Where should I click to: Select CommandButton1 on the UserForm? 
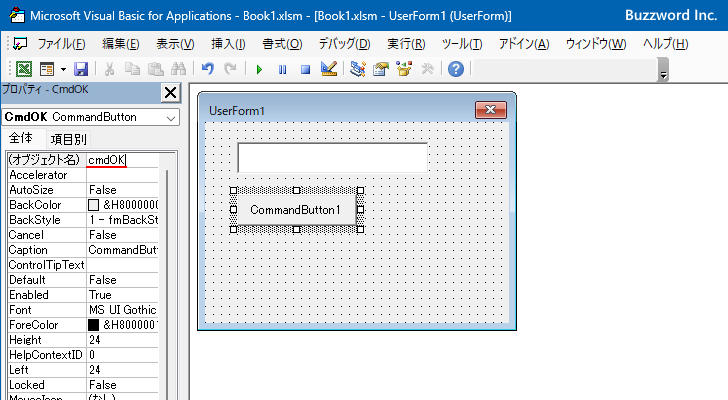pos(295,210)
